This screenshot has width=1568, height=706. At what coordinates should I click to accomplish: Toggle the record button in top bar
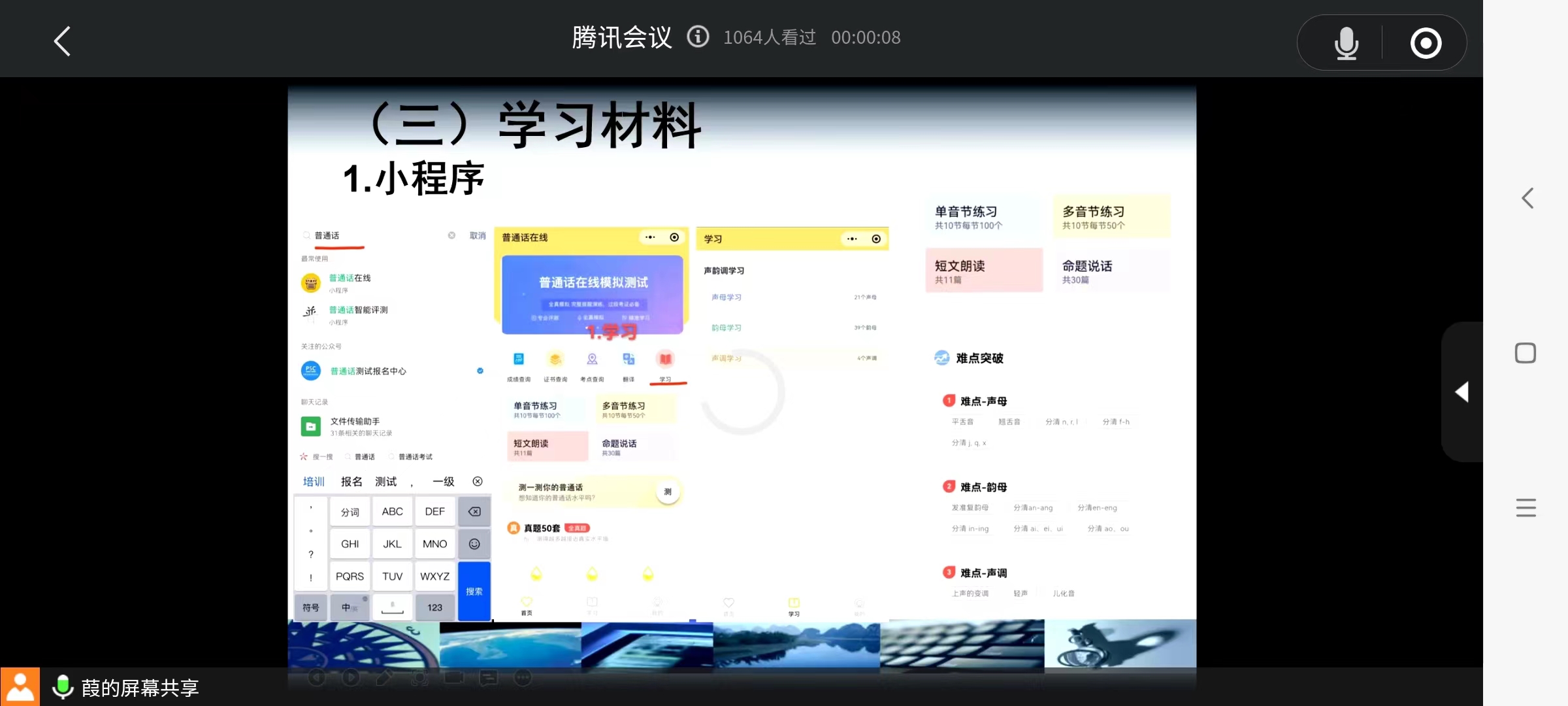point(1426,43)
